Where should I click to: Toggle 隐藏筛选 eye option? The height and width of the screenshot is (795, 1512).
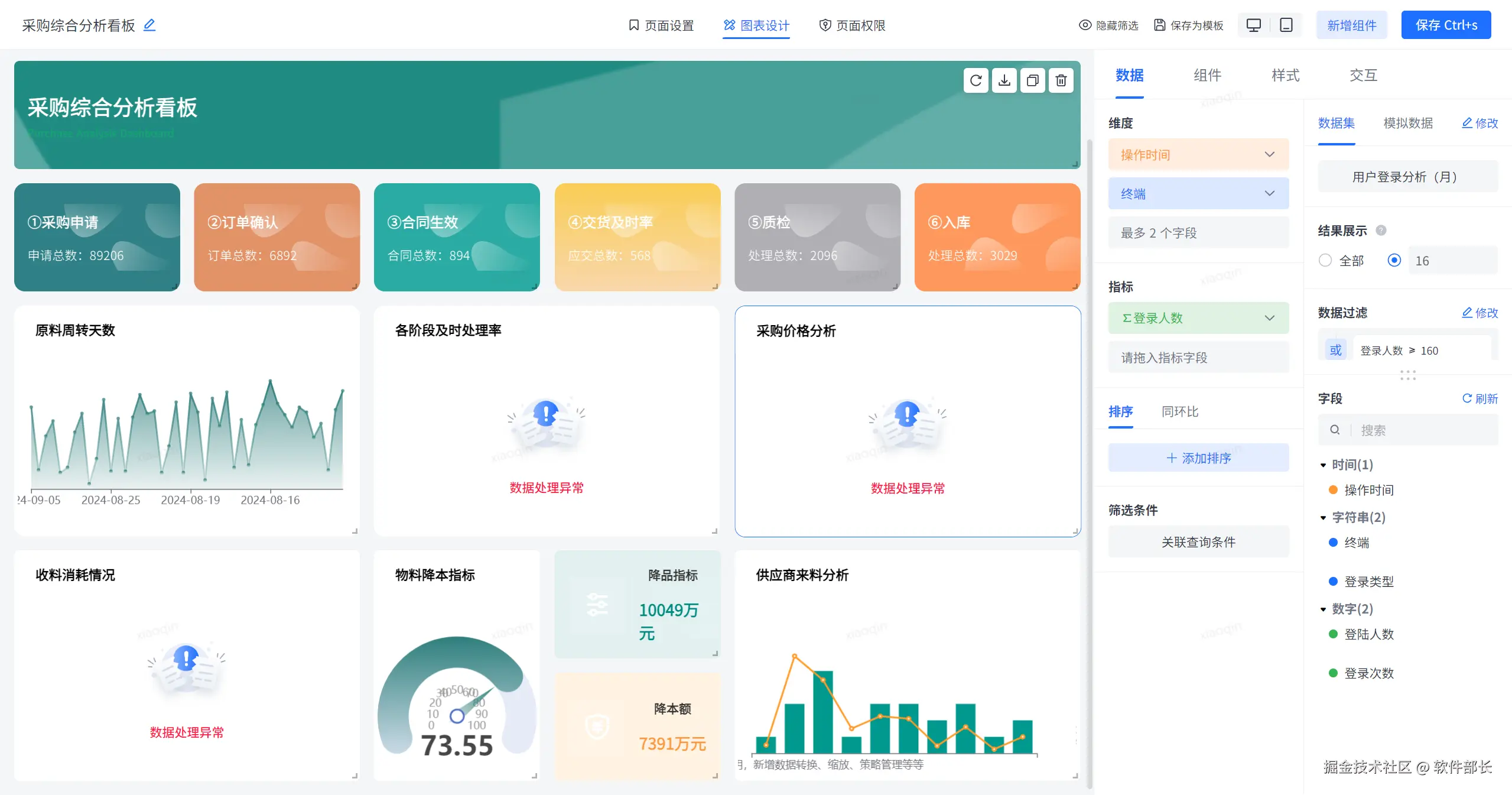[1108, 25]
